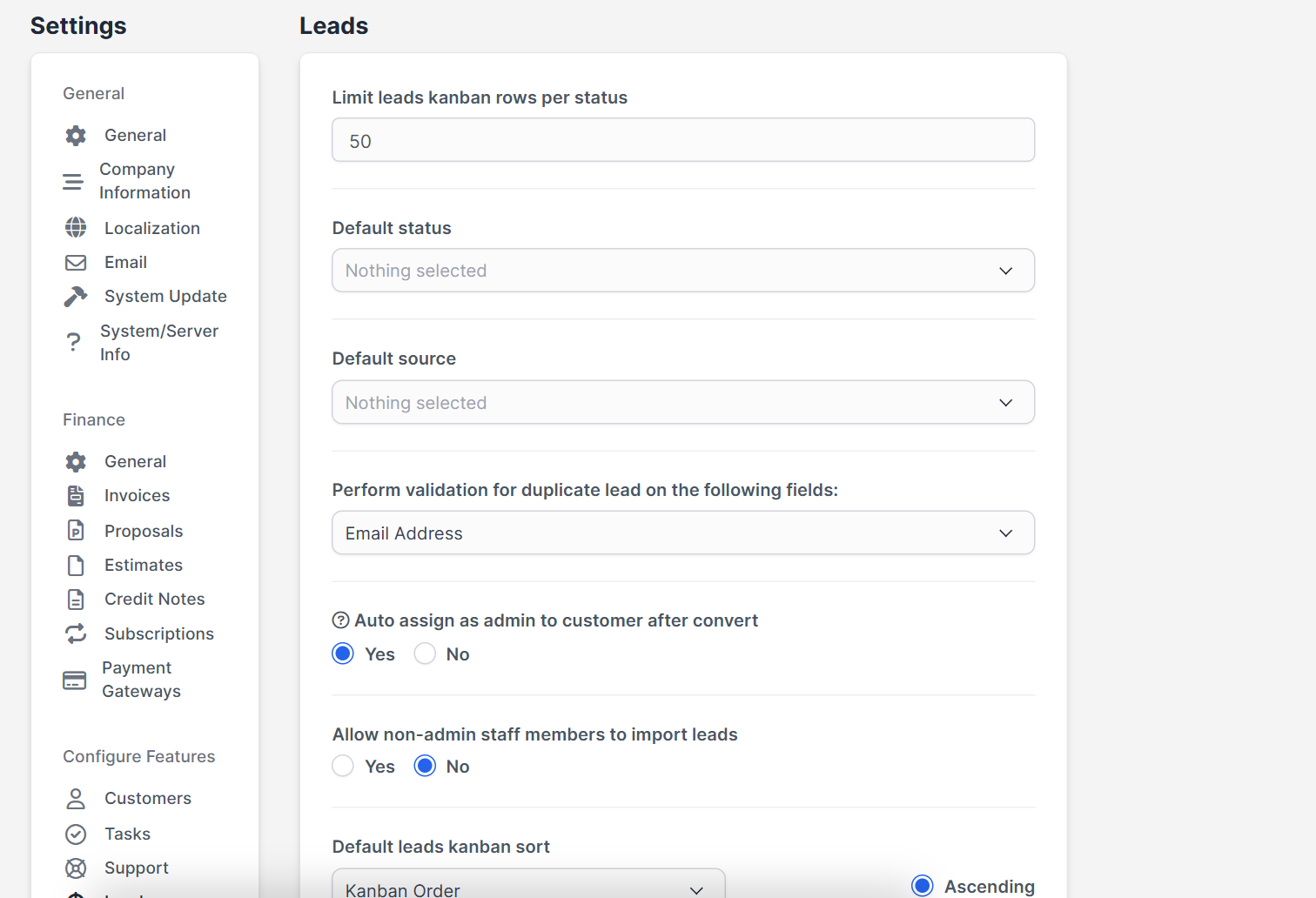Open Customers feature settings
This screenshot has height=898, width=1316.
[148, 799]
